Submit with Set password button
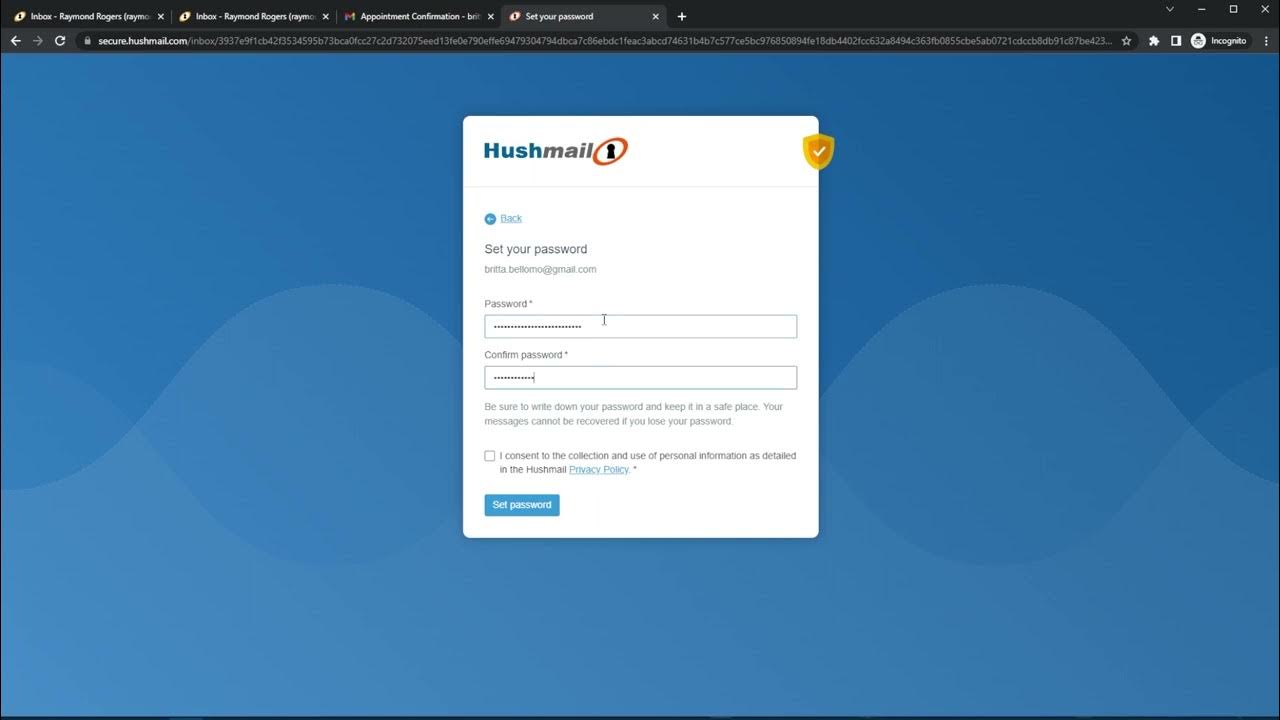The image size is (1280, 720). coord(522,505)
